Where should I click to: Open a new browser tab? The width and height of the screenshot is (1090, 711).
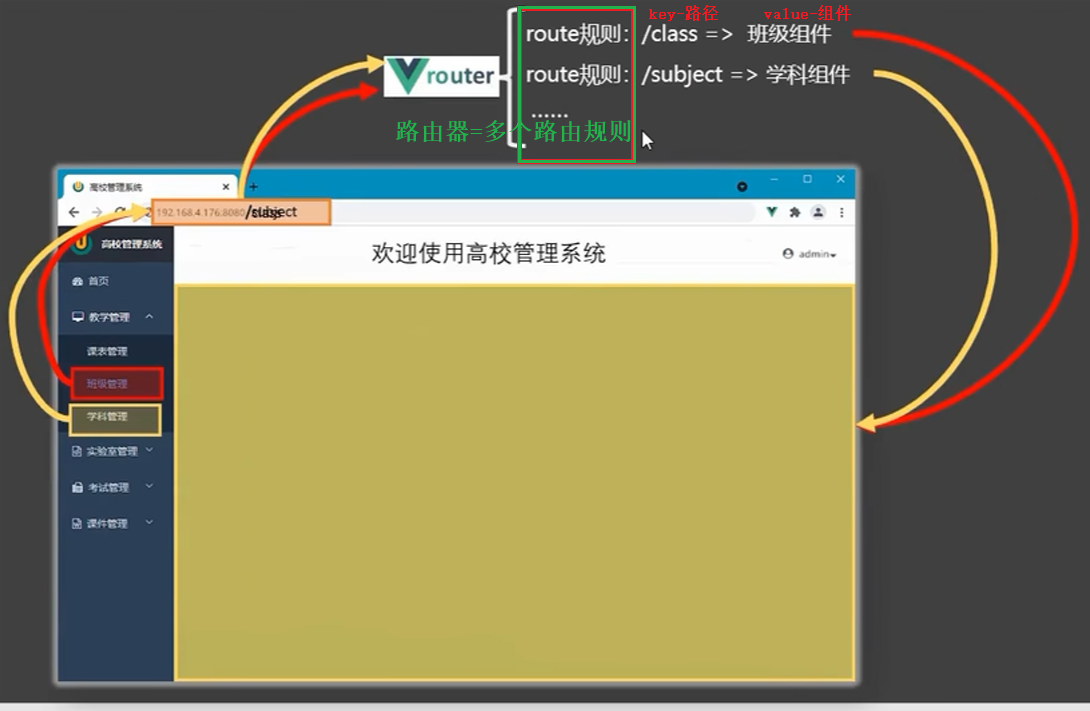coord(253,186)
